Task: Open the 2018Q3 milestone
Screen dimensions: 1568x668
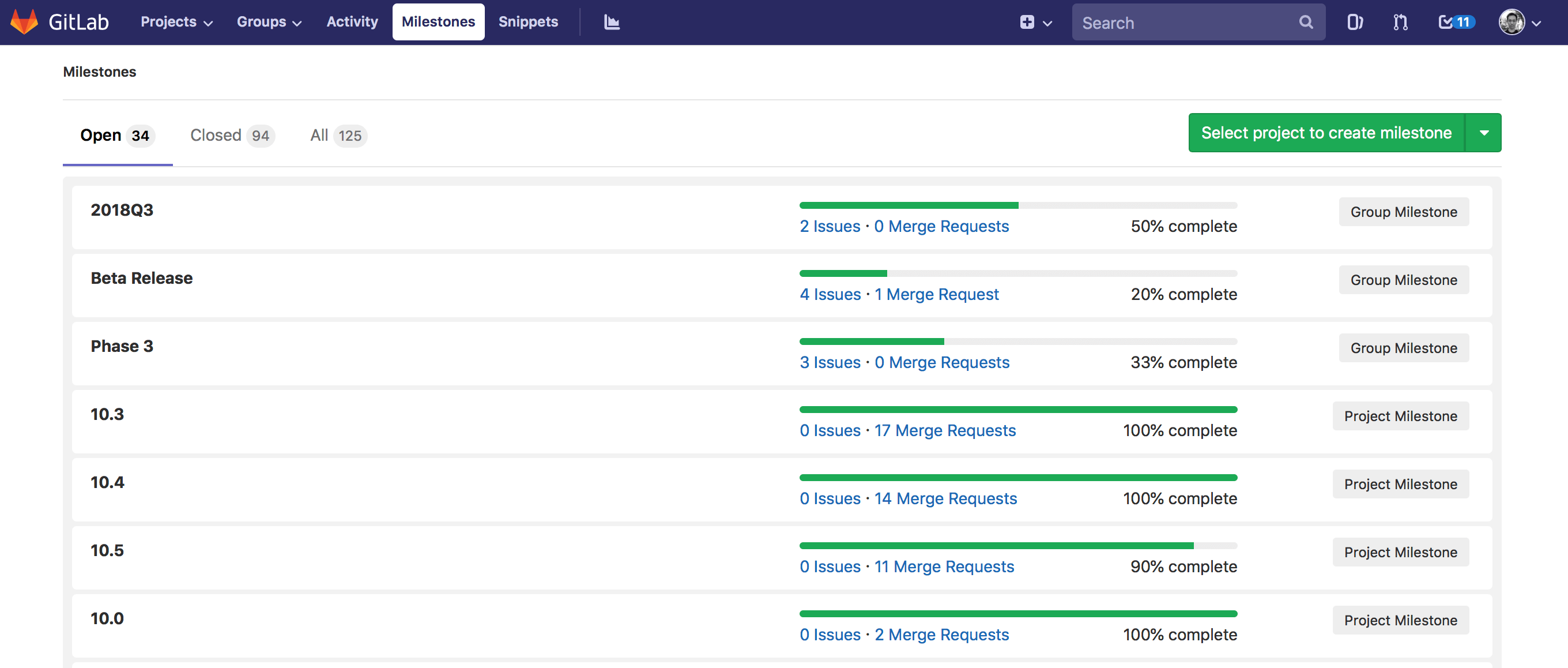Action: tap(122, 210)
